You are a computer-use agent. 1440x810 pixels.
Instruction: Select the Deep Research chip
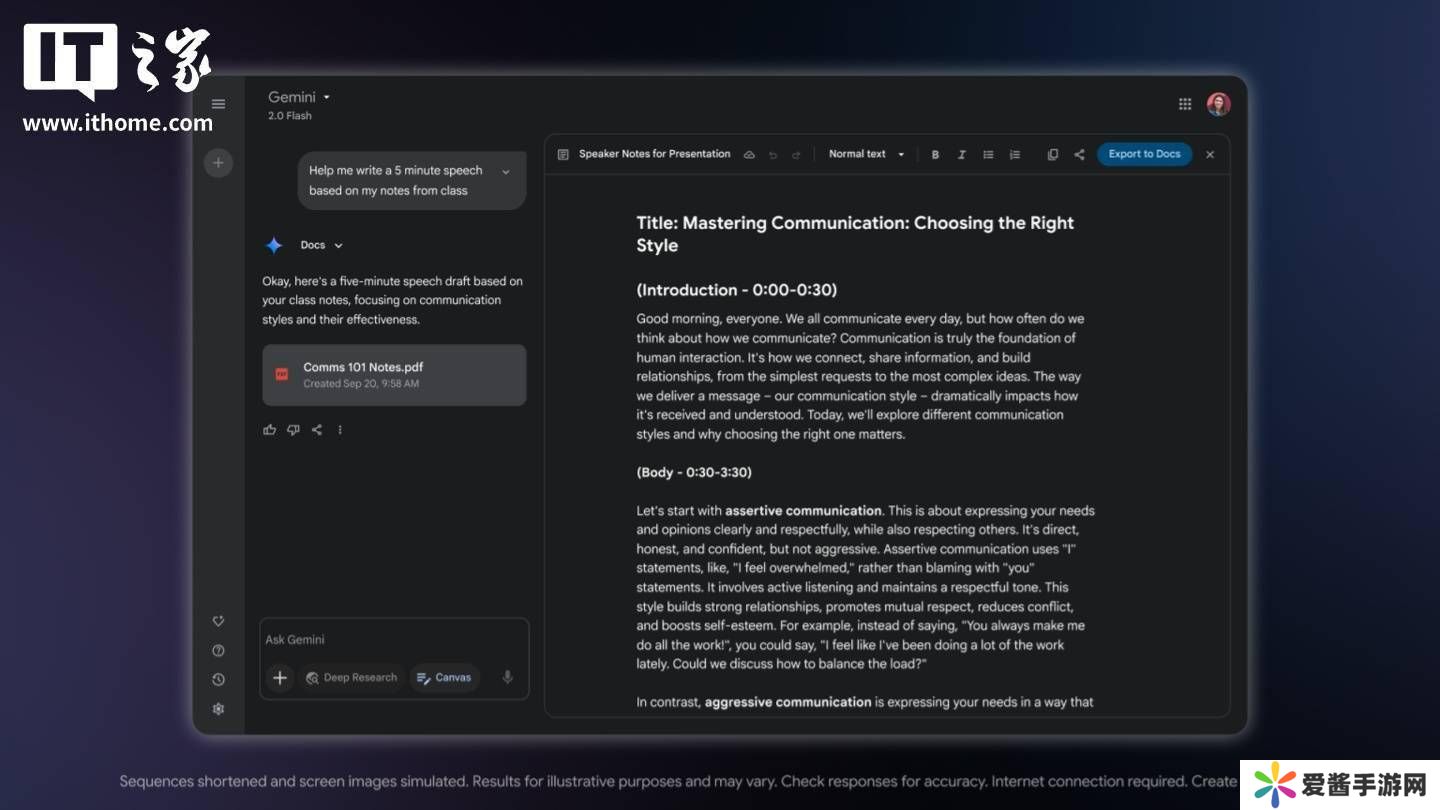coord(351,678)
